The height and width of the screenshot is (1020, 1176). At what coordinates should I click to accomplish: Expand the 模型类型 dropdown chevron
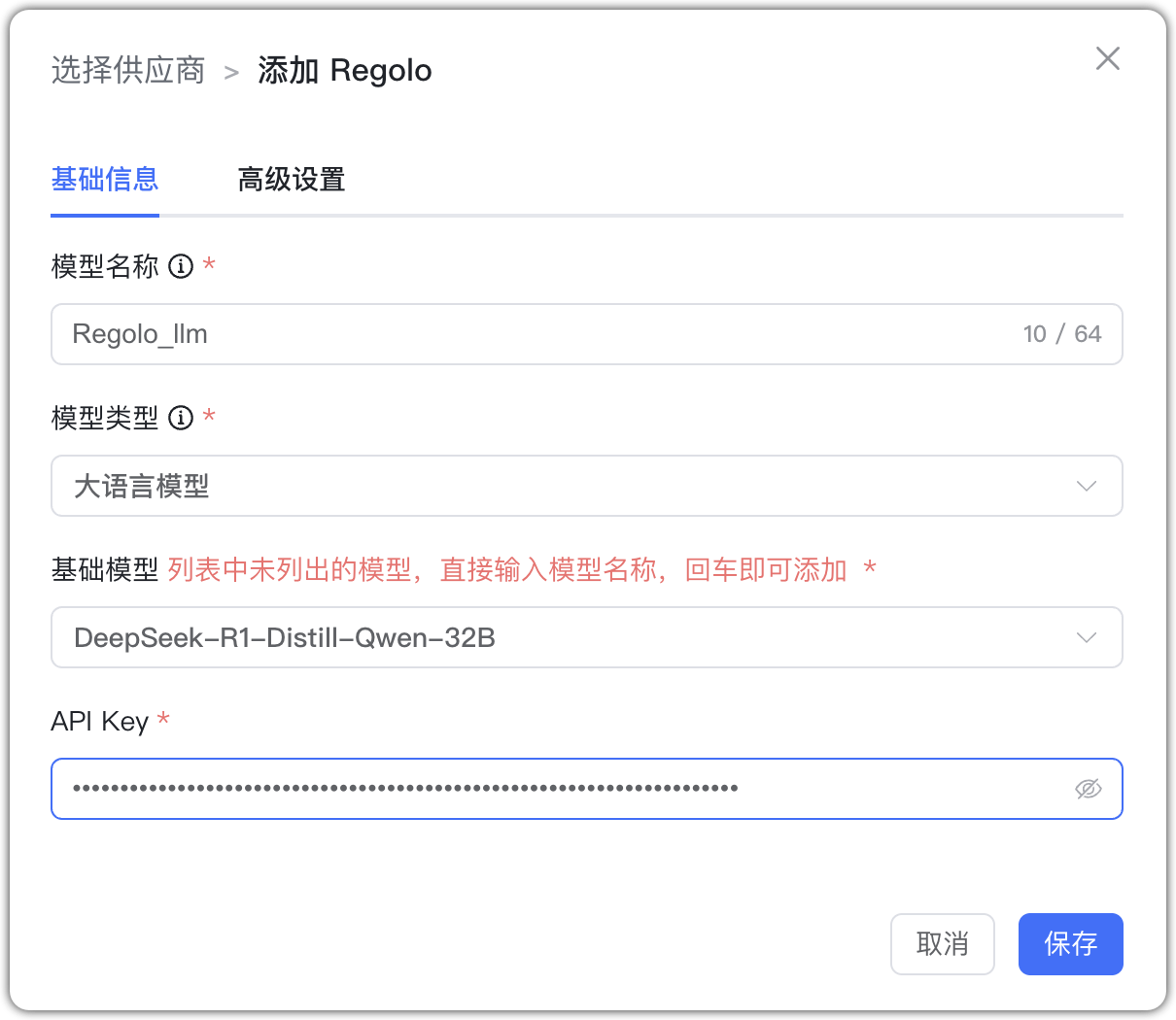1086,486
